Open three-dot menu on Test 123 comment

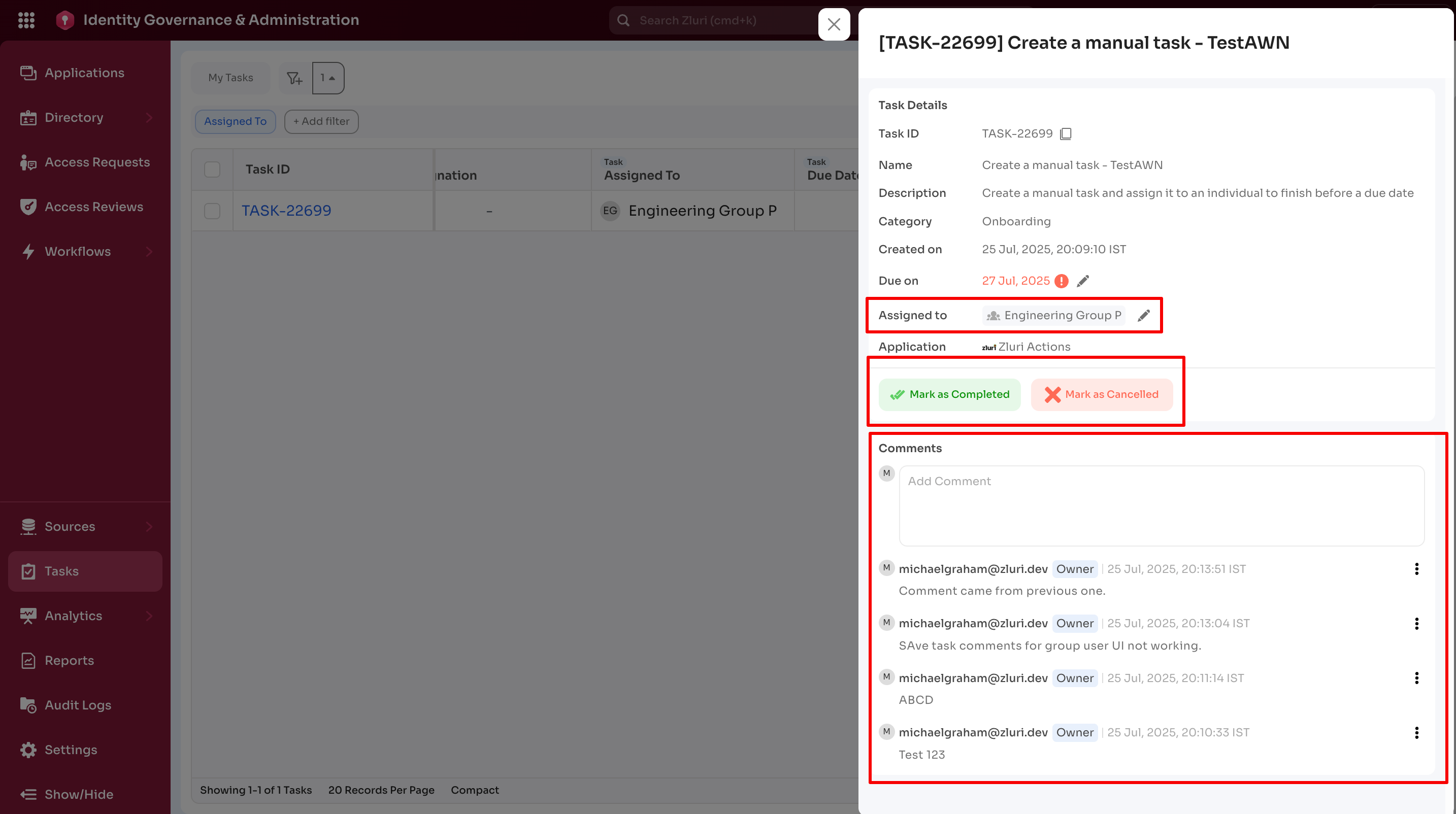click(x=1416, y=733)
